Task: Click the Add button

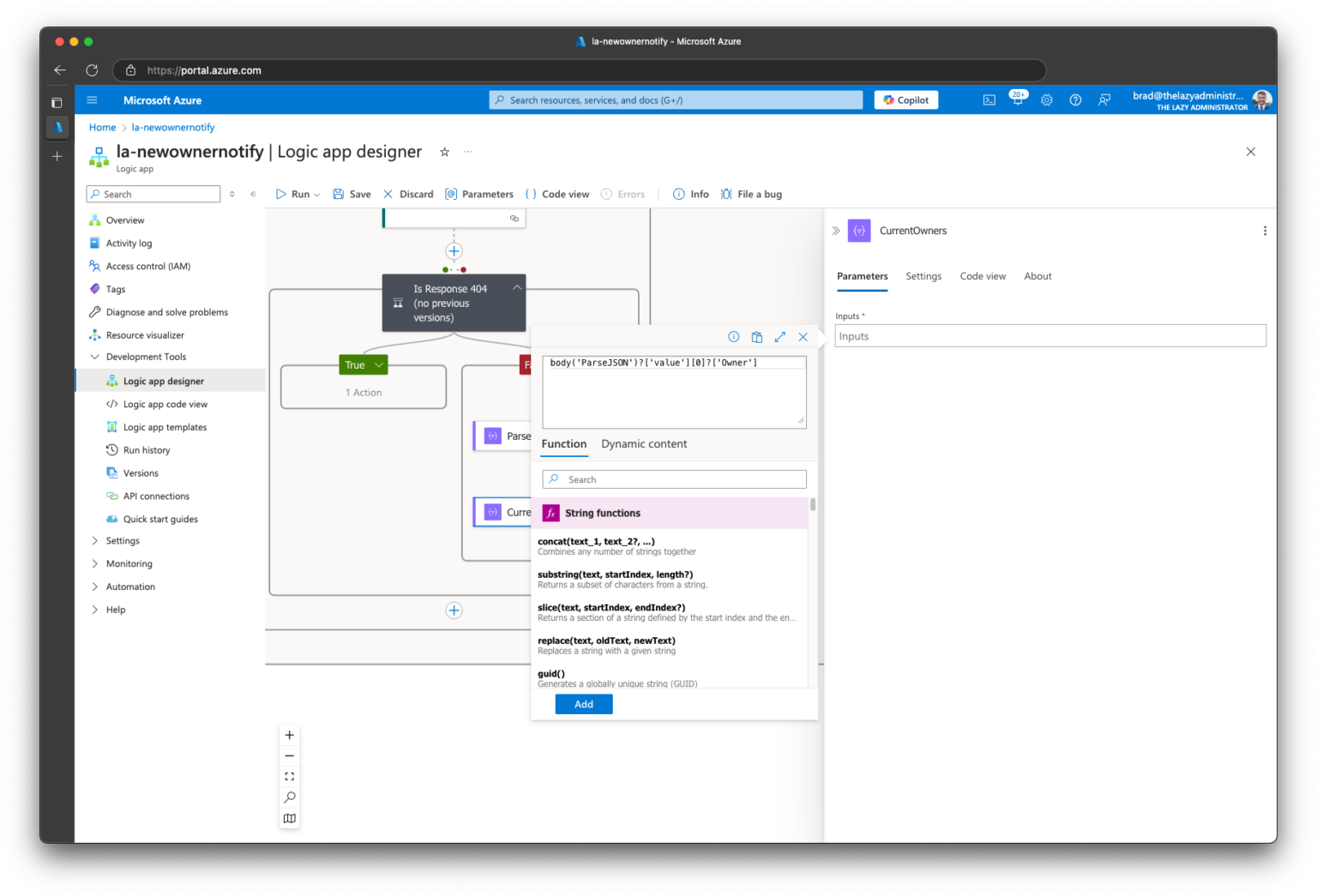Action: [584, 705]
